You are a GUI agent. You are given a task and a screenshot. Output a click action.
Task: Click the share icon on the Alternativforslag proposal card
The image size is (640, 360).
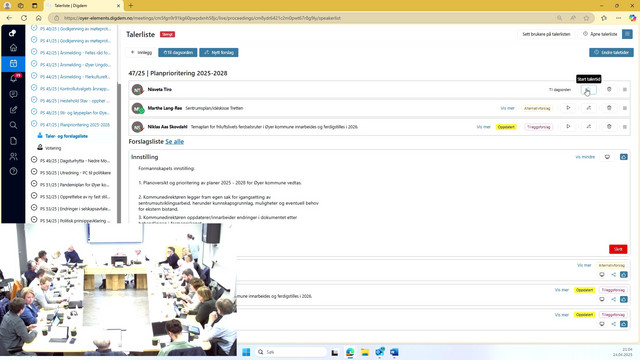tap(613, 275)
